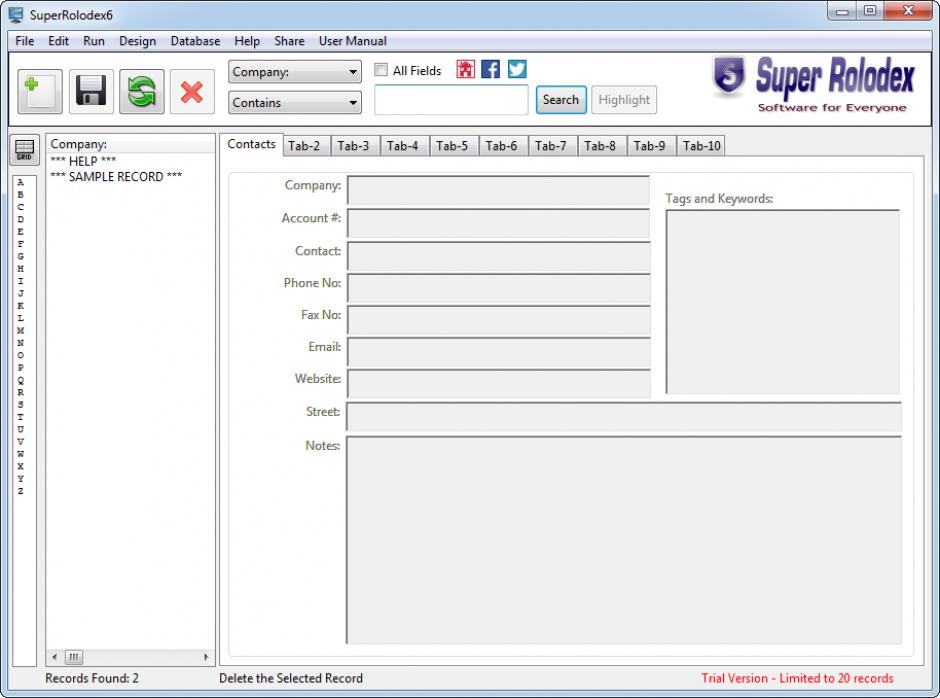Click the red X Delete Record icon
940x698 pixels.
192,91
